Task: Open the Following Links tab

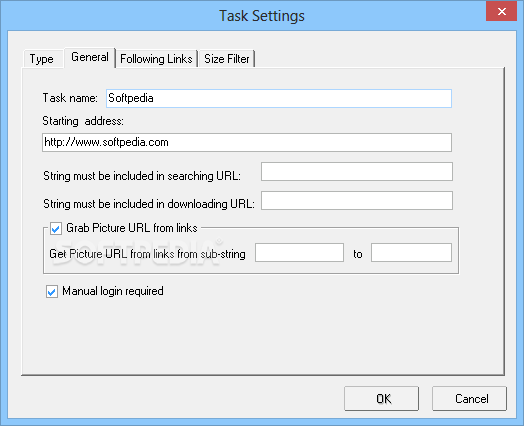Action: 156,59
